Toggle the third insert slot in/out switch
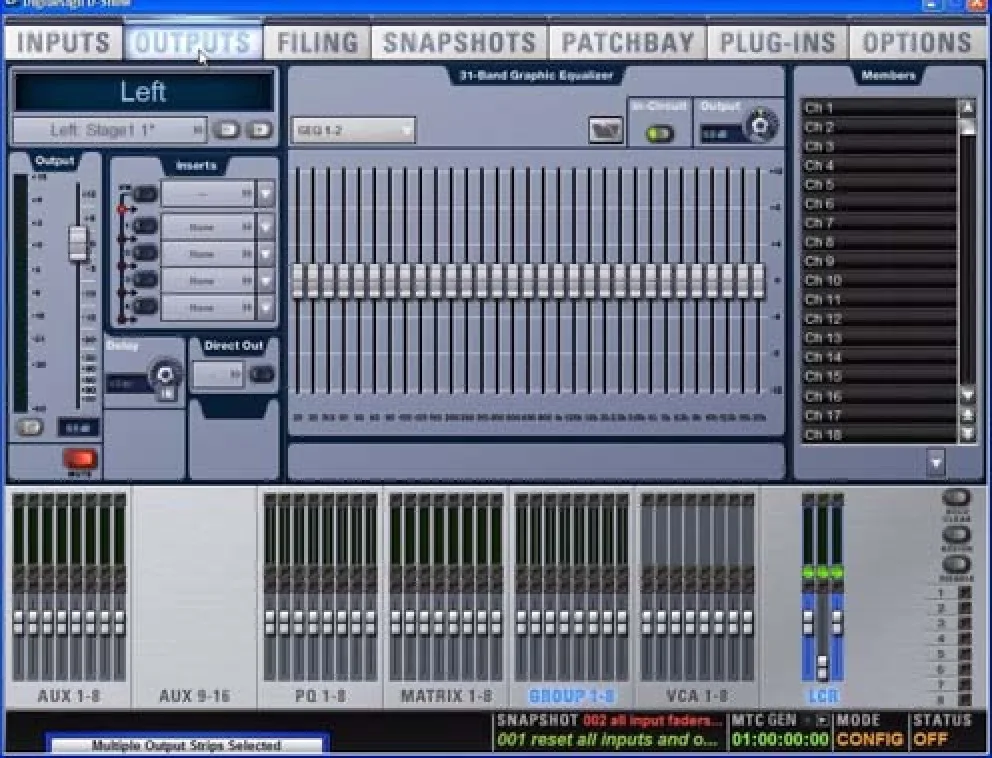Viewport: 992px width, 758px height. coord(145,253)
